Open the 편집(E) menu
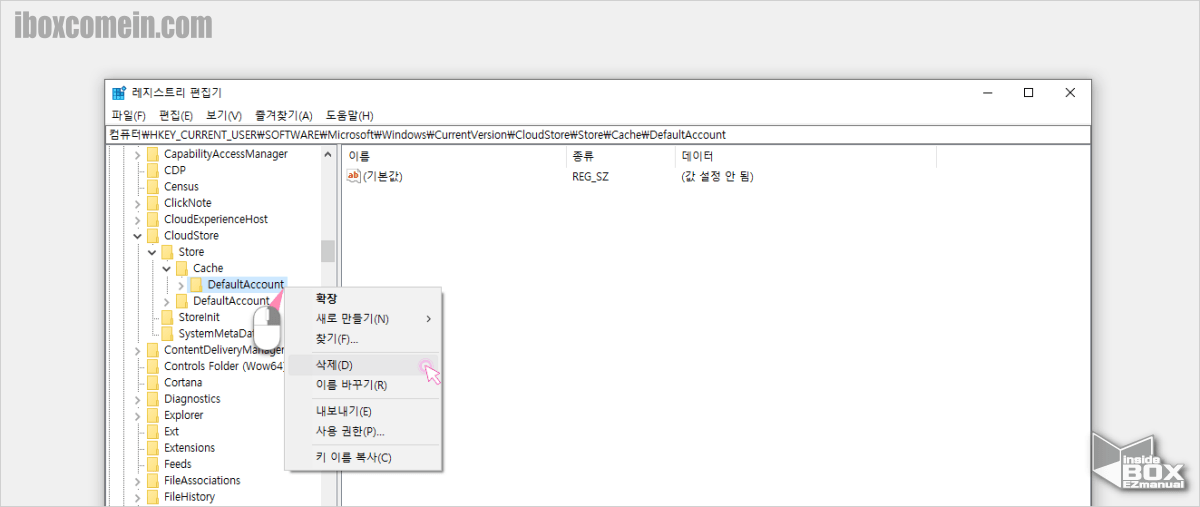 tap(176, 116)
